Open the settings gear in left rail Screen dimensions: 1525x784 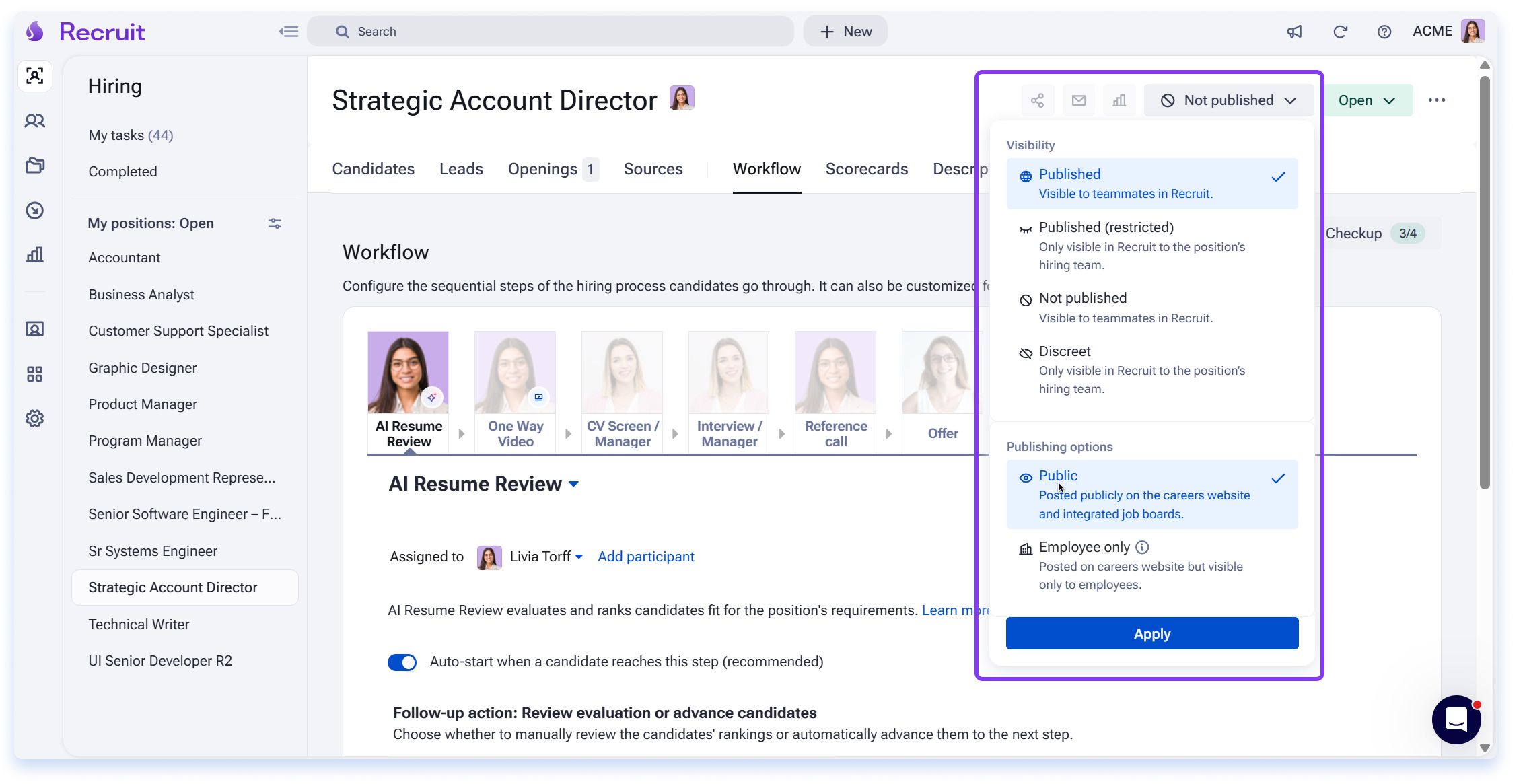[x=35, y=419]
